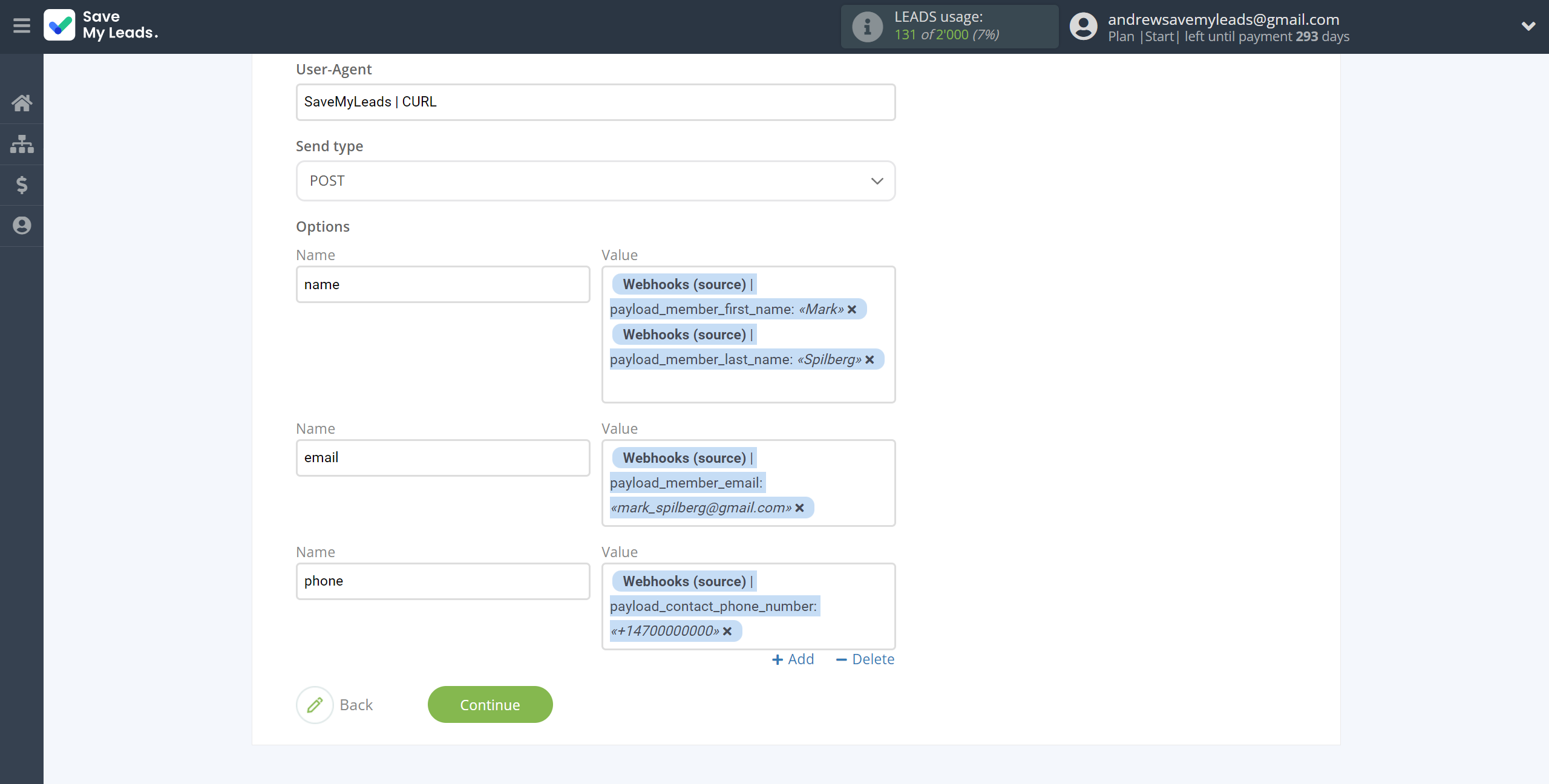Click the green Continue button

490,705
